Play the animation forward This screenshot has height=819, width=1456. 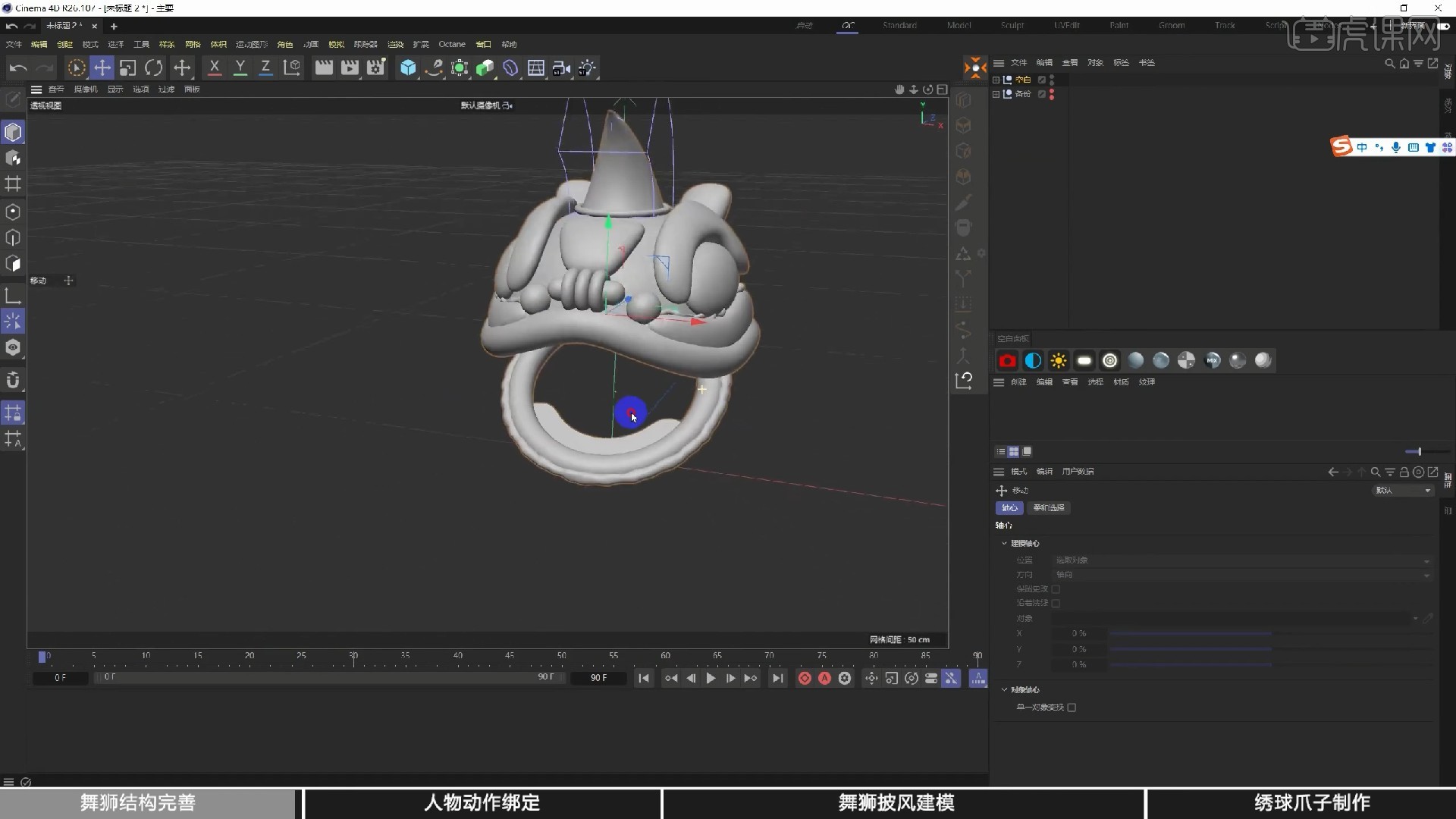(711, 679)
